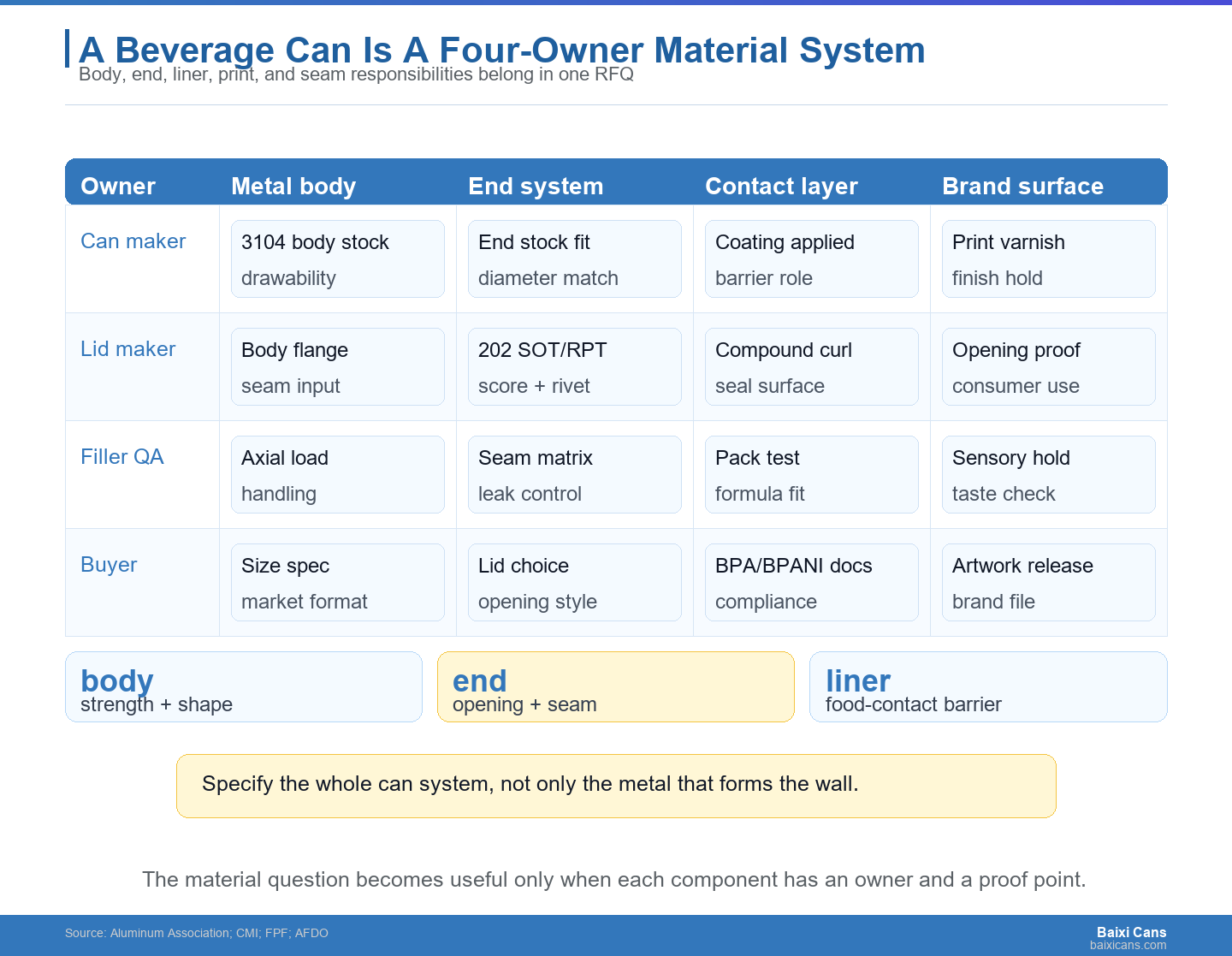
Task: Click the sentence 'The material question becomes useful...'
Action: (x=614, y=880)
